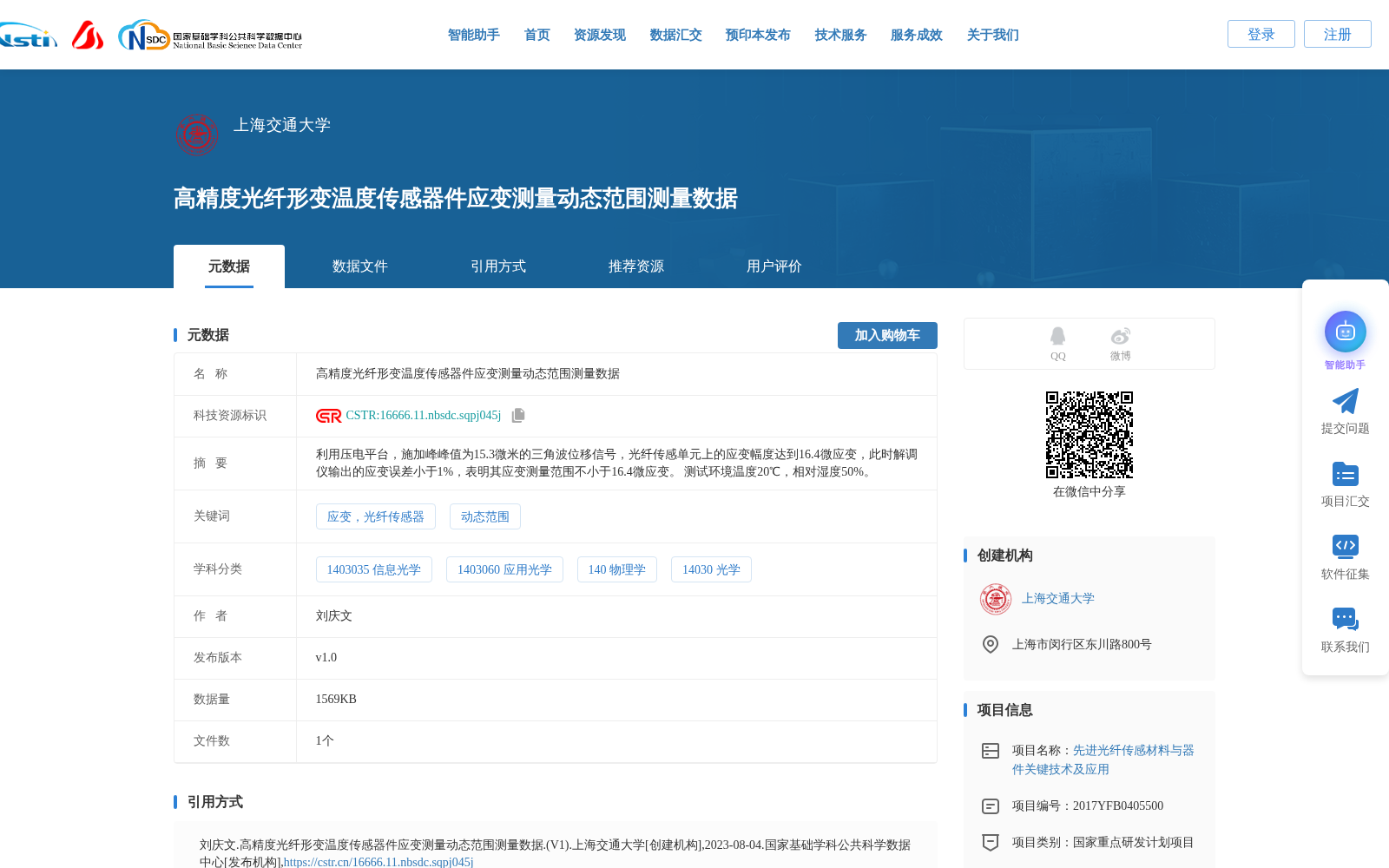Click the project category badge icon
The image size is (1389, 868).
tap(990, 842)
